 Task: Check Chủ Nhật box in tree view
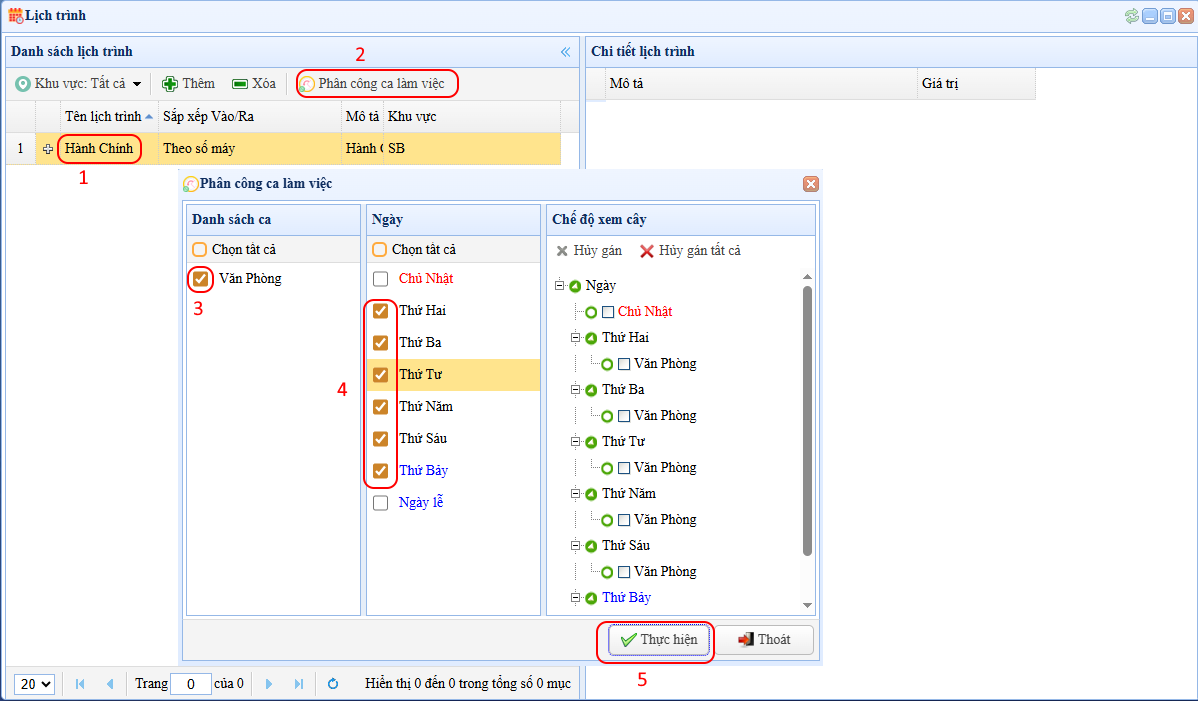(608, 312)
